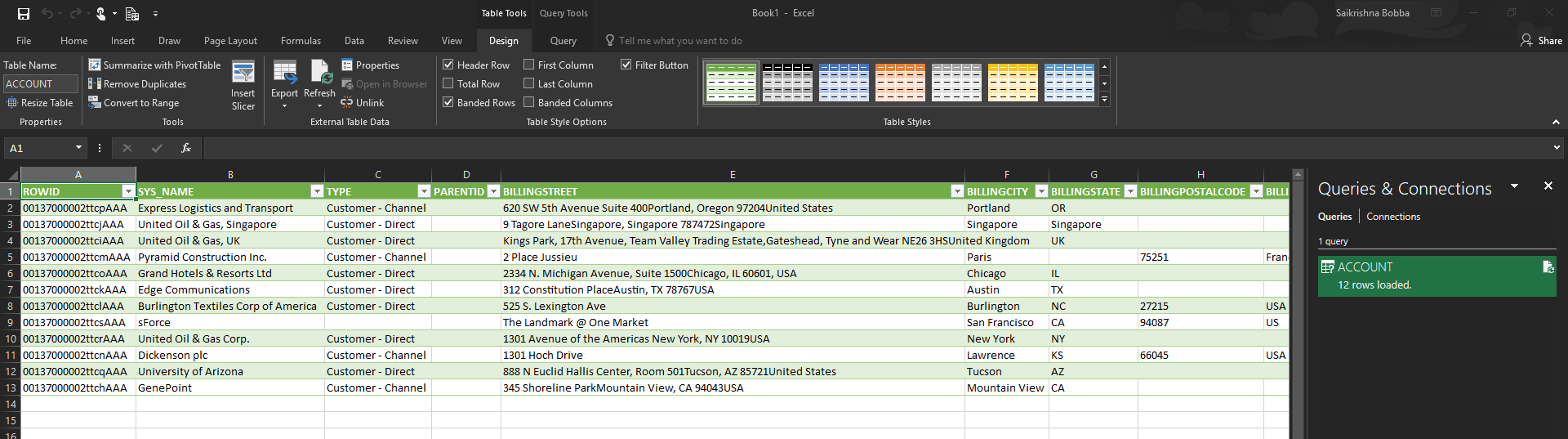Screen dimensions: 1568x439
Task: Expand the formula bar
Action: pyautogui.click(x=1557, y=148)
